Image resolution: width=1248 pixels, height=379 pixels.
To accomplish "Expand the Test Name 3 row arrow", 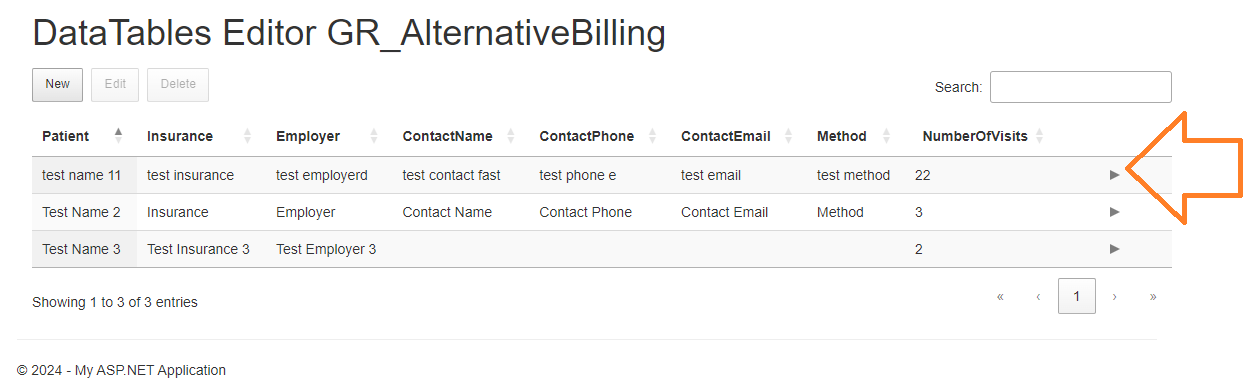I will [x=1114, y=249].
